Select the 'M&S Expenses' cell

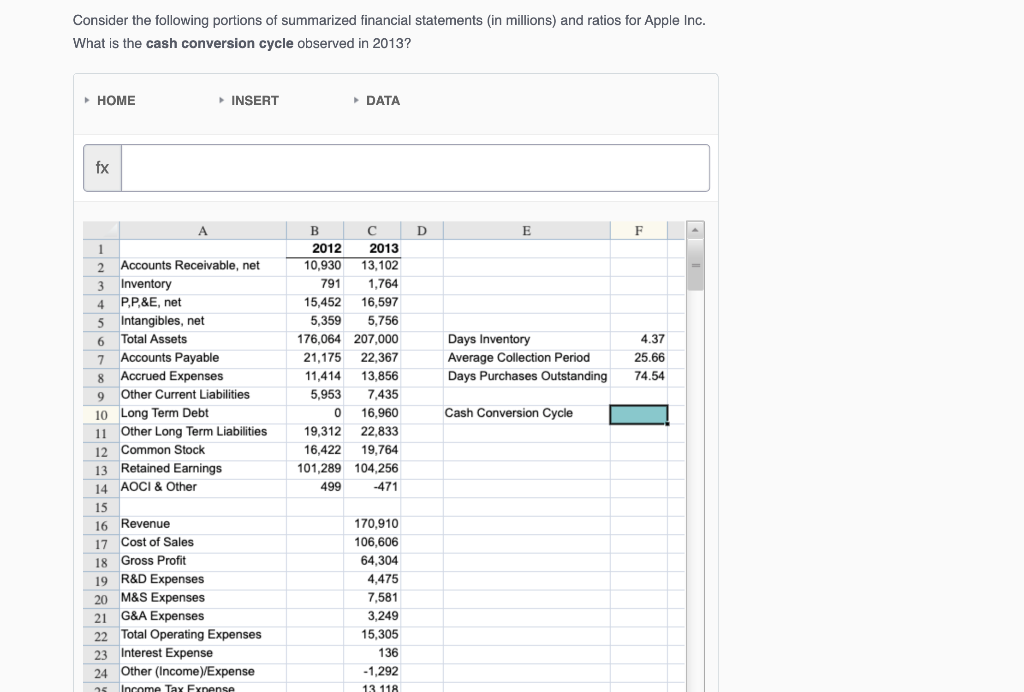(202, 597)
